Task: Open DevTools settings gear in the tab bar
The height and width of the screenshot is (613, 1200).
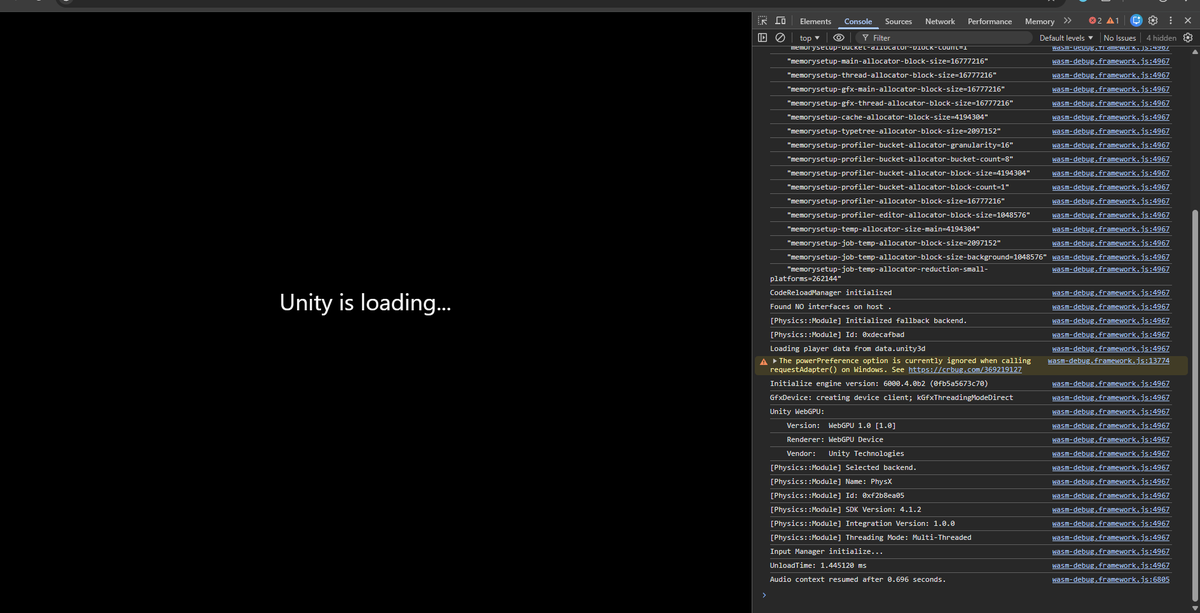Action: 1153,21
